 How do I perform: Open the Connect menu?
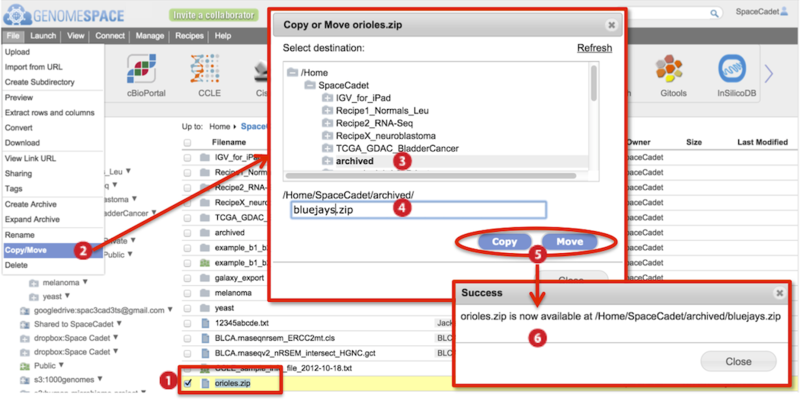(110, 36)
